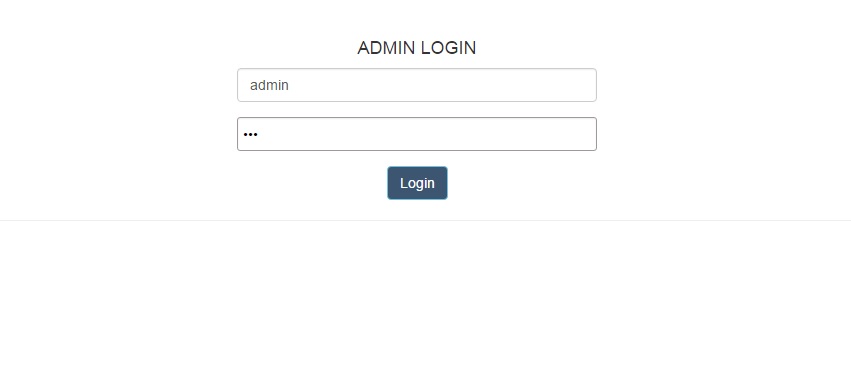The image size is (851, 375).
Task: Place cursor after the admin text
Action: click(290, 85)
